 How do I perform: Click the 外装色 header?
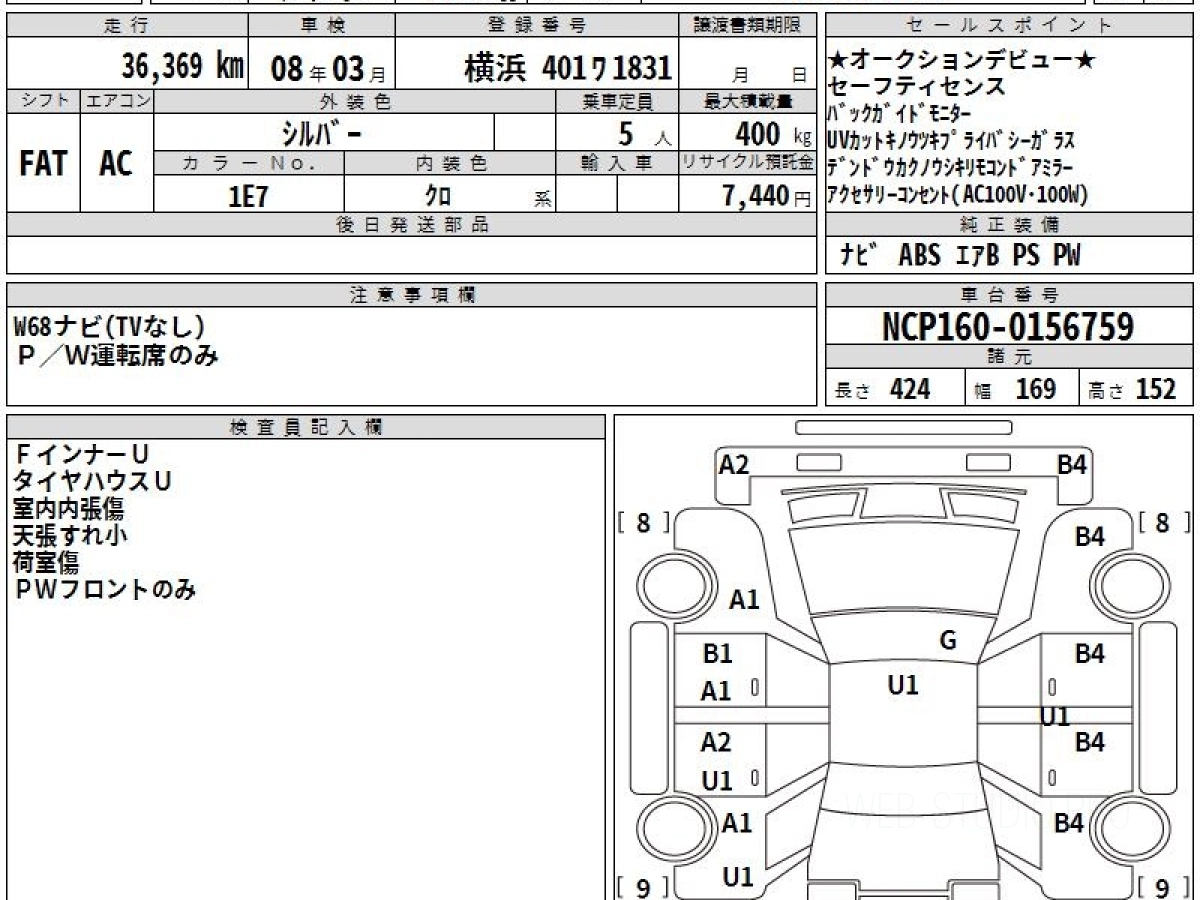click(x=355, y=101)
